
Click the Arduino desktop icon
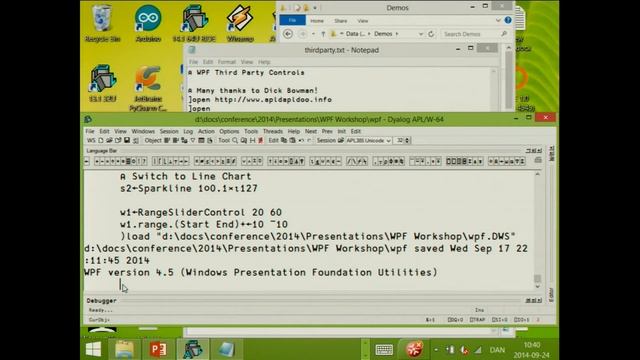click(x=148, y=23)
